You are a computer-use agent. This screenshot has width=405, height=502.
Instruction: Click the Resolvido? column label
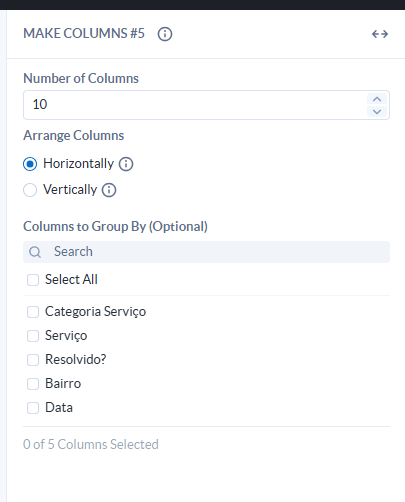(76, 360)
